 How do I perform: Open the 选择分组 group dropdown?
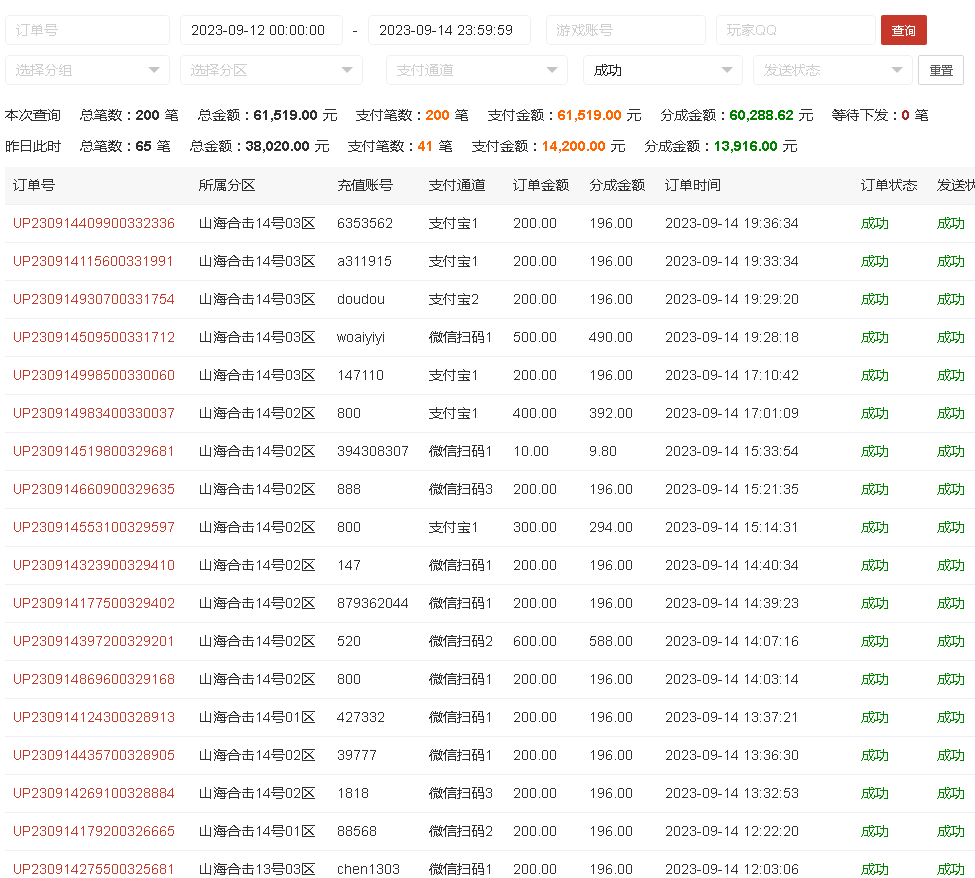[x=87, y=70]
